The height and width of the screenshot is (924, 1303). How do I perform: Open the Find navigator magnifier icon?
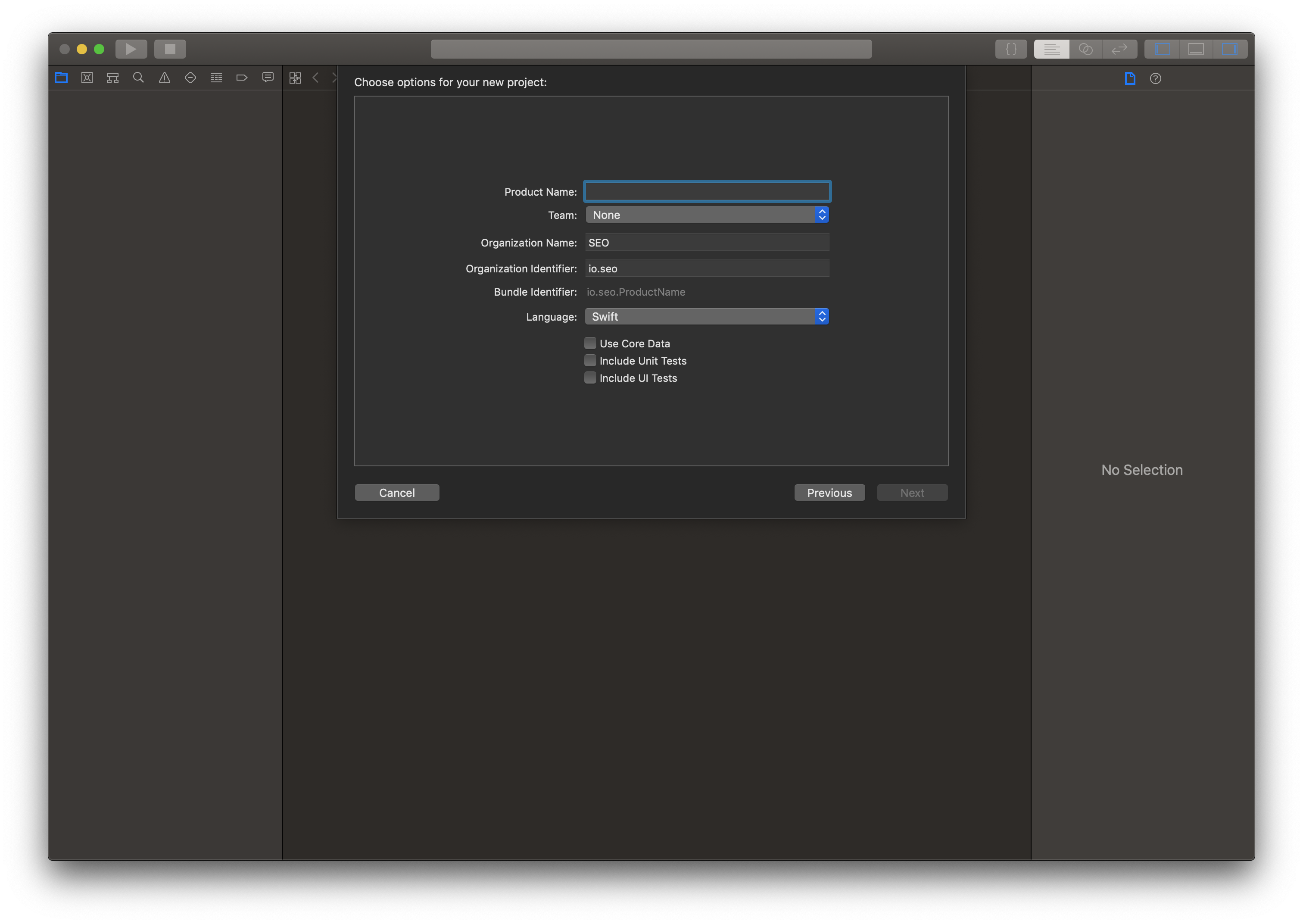point(138,78)
